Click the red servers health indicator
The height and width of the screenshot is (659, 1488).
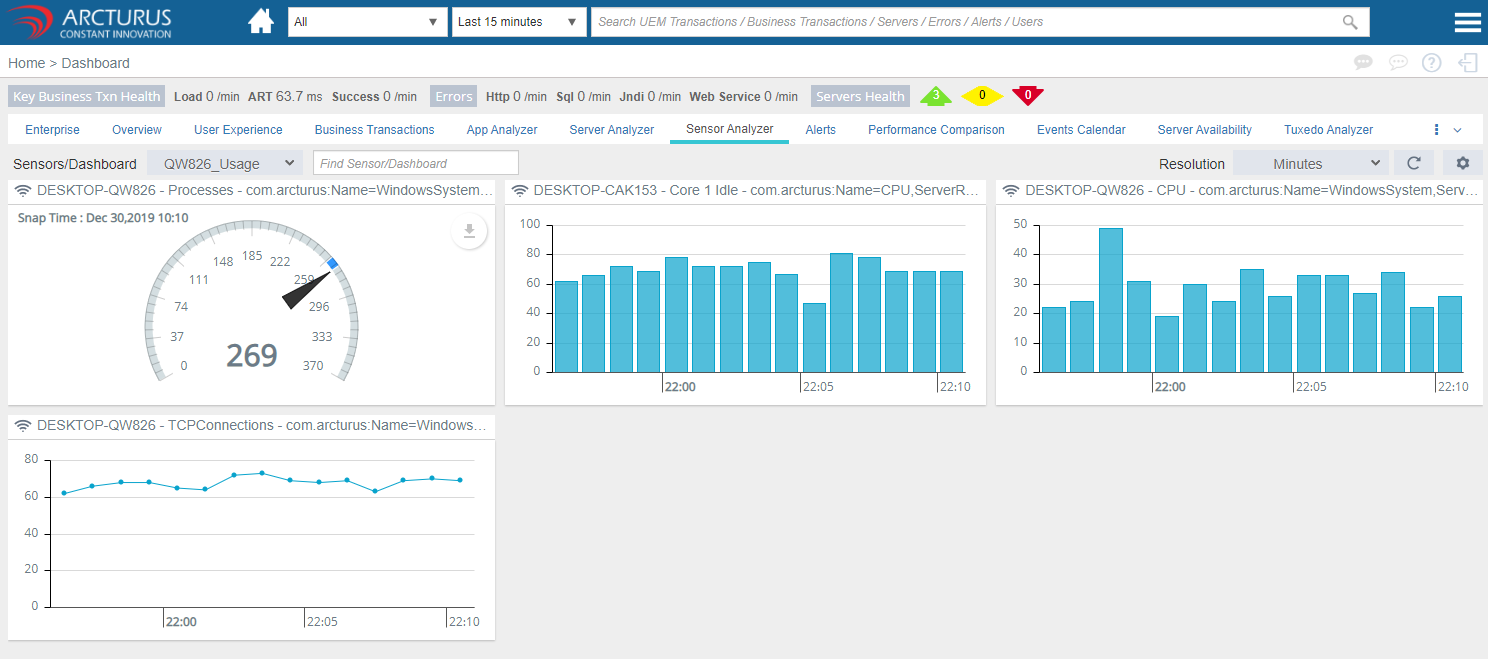(1027, 96)
